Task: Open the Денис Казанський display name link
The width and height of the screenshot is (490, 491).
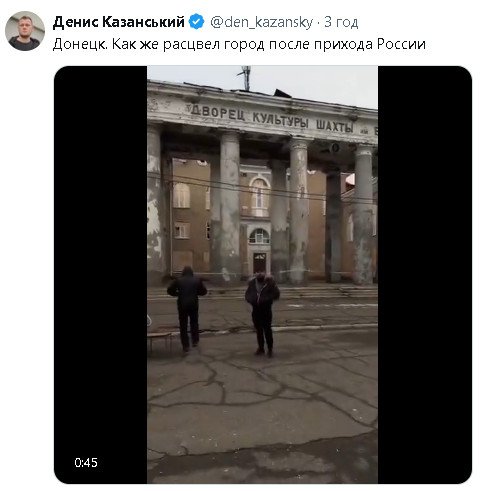Action: point(118,22)
